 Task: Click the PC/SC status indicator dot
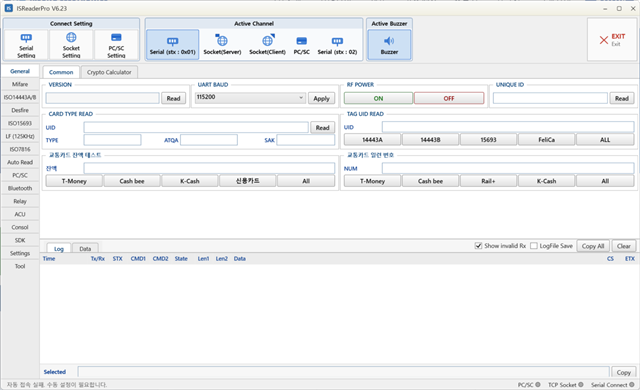pyautogui.click(x=538, y=384)
